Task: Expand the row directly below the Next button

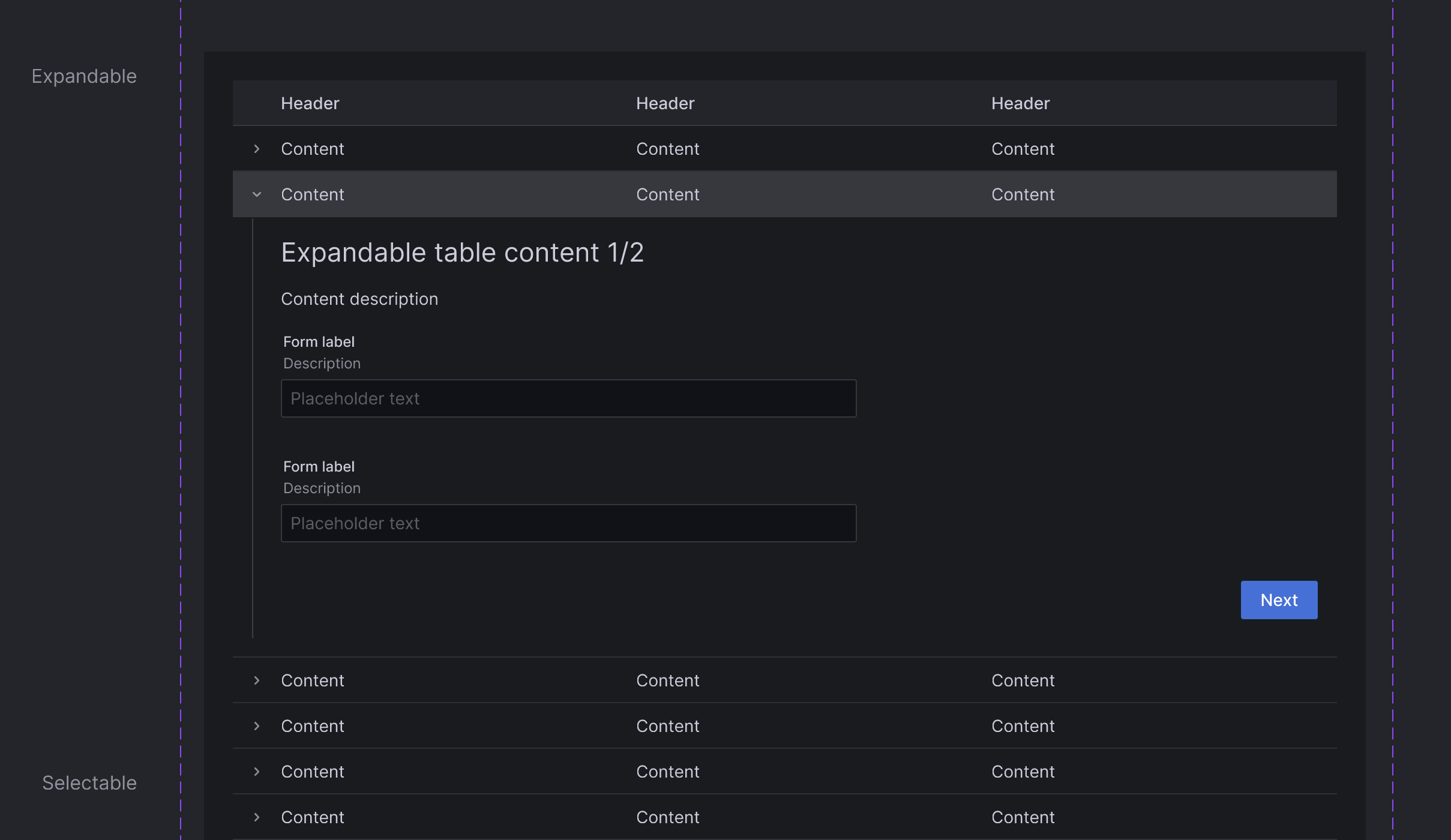Action: pyautogui.click(x=257, y=680)
